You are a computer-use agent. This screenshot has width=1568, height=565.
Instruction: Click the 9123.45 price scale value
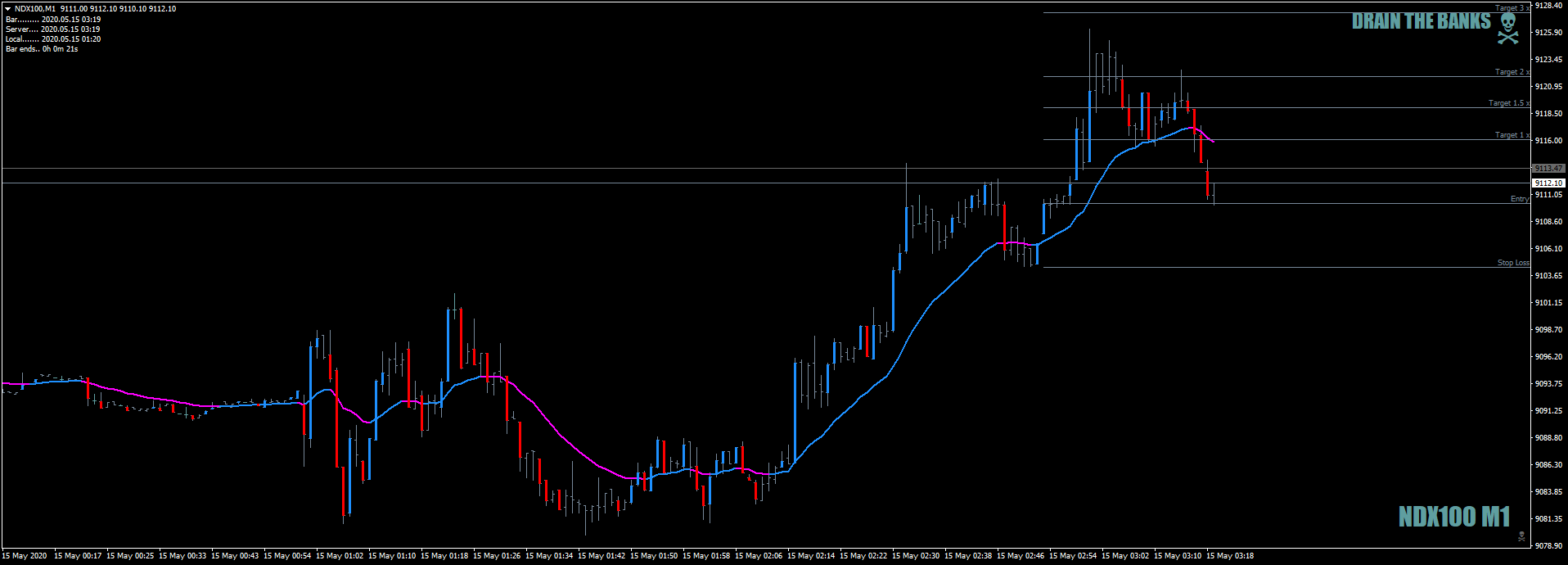pos(1549,59)
